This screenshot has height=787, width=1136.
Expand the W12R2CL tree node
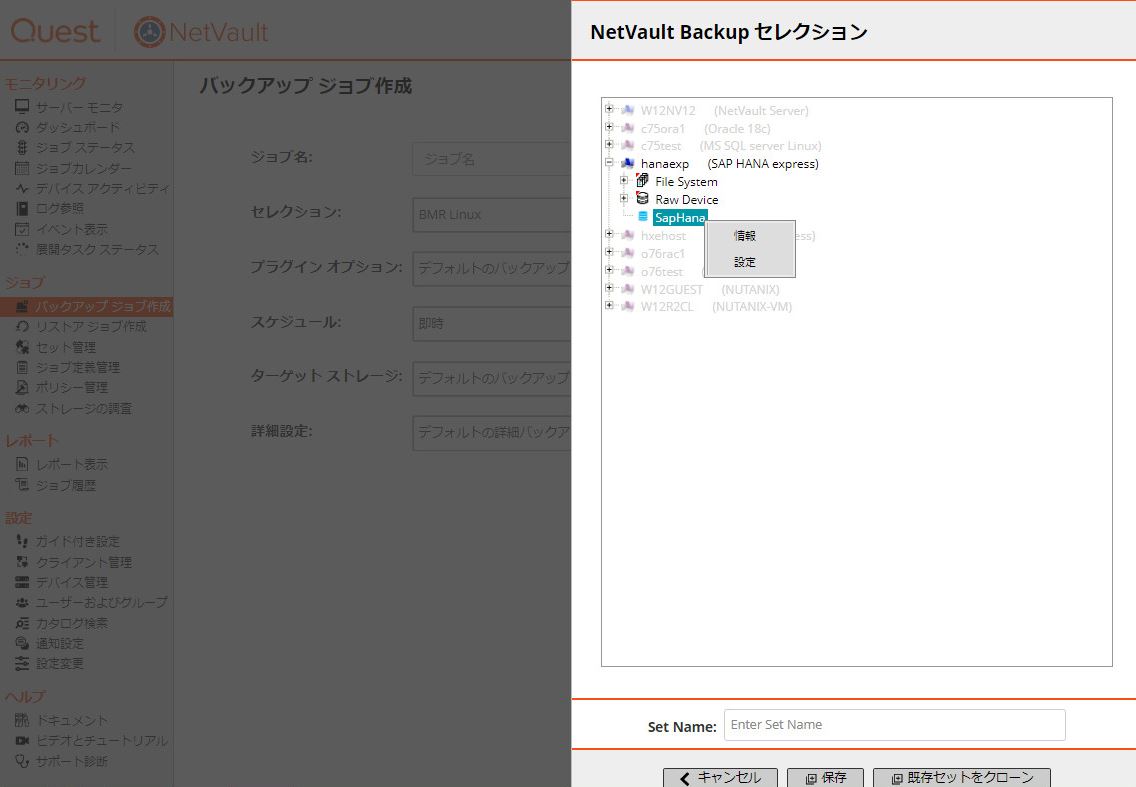point(609,305)
